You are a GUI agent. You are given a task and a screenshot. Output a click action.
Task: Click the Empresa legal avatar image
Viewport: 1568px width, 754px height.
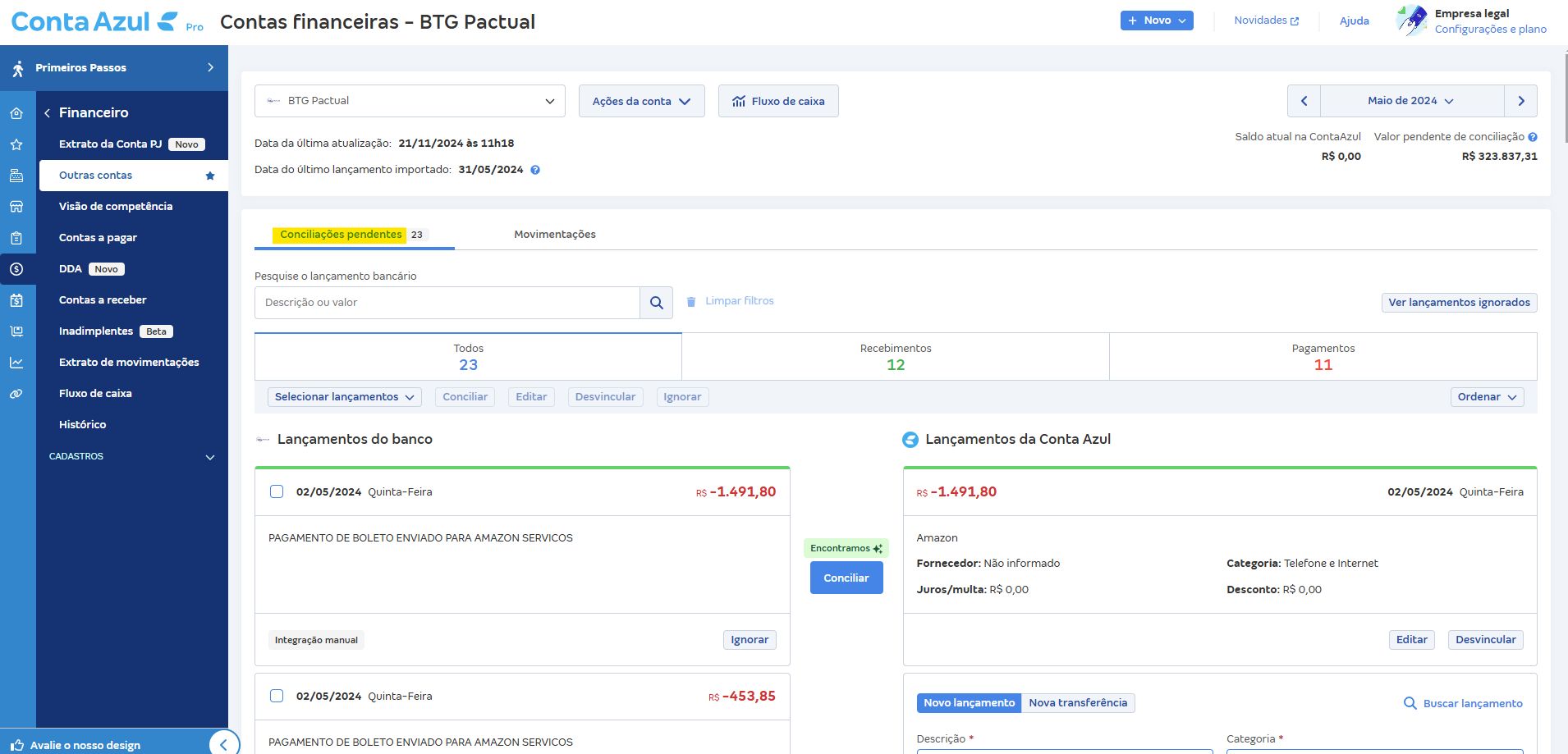click(x=1412, y=21)
